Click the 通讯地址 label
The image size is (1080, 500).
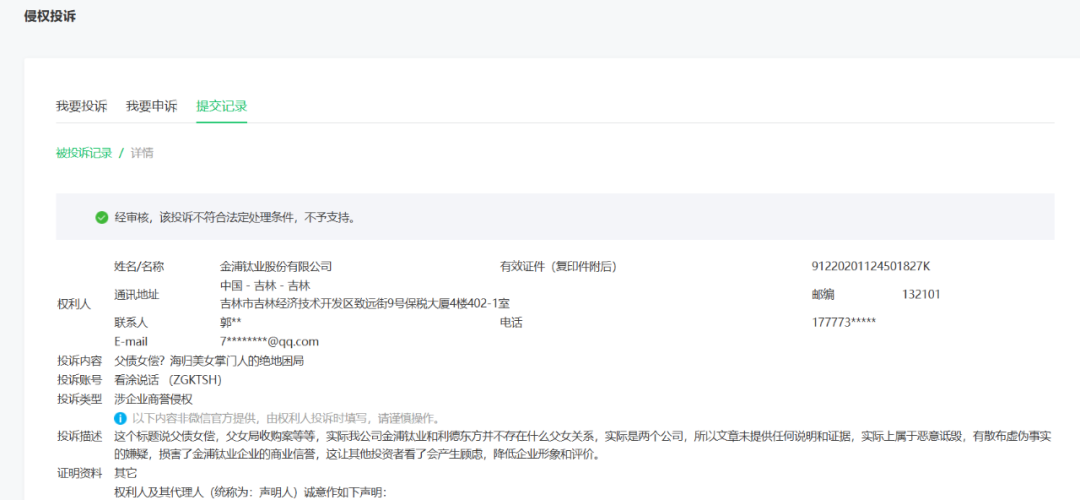[x=136, y=294]
